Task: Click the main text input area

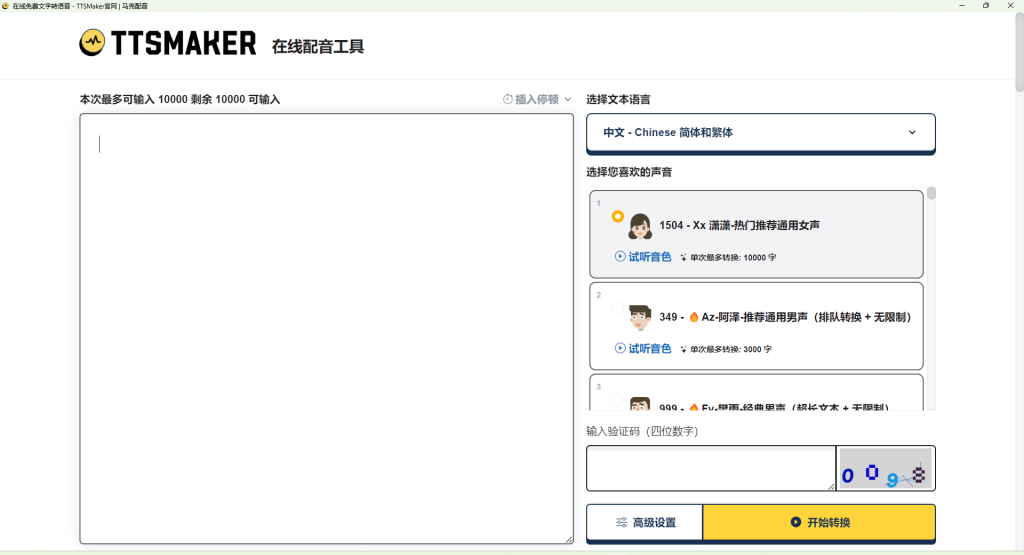Action: coord(327,328)
